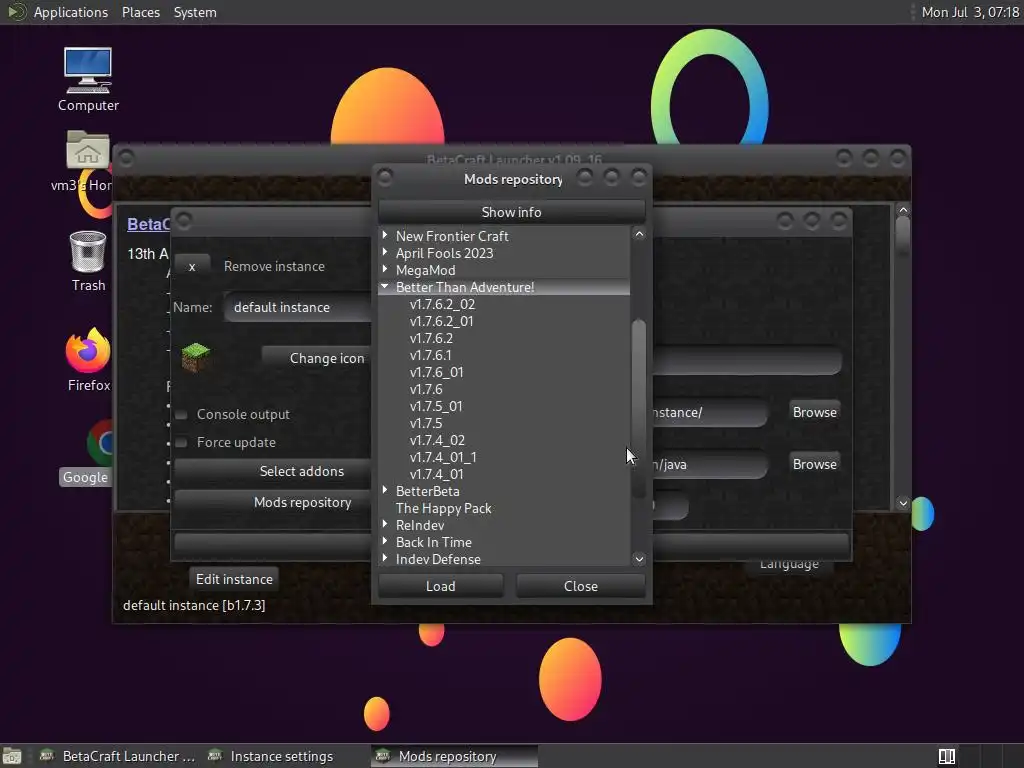
Task: Select version v1.7.4_02
Action: pyautogui.click(x=437, y=440)
